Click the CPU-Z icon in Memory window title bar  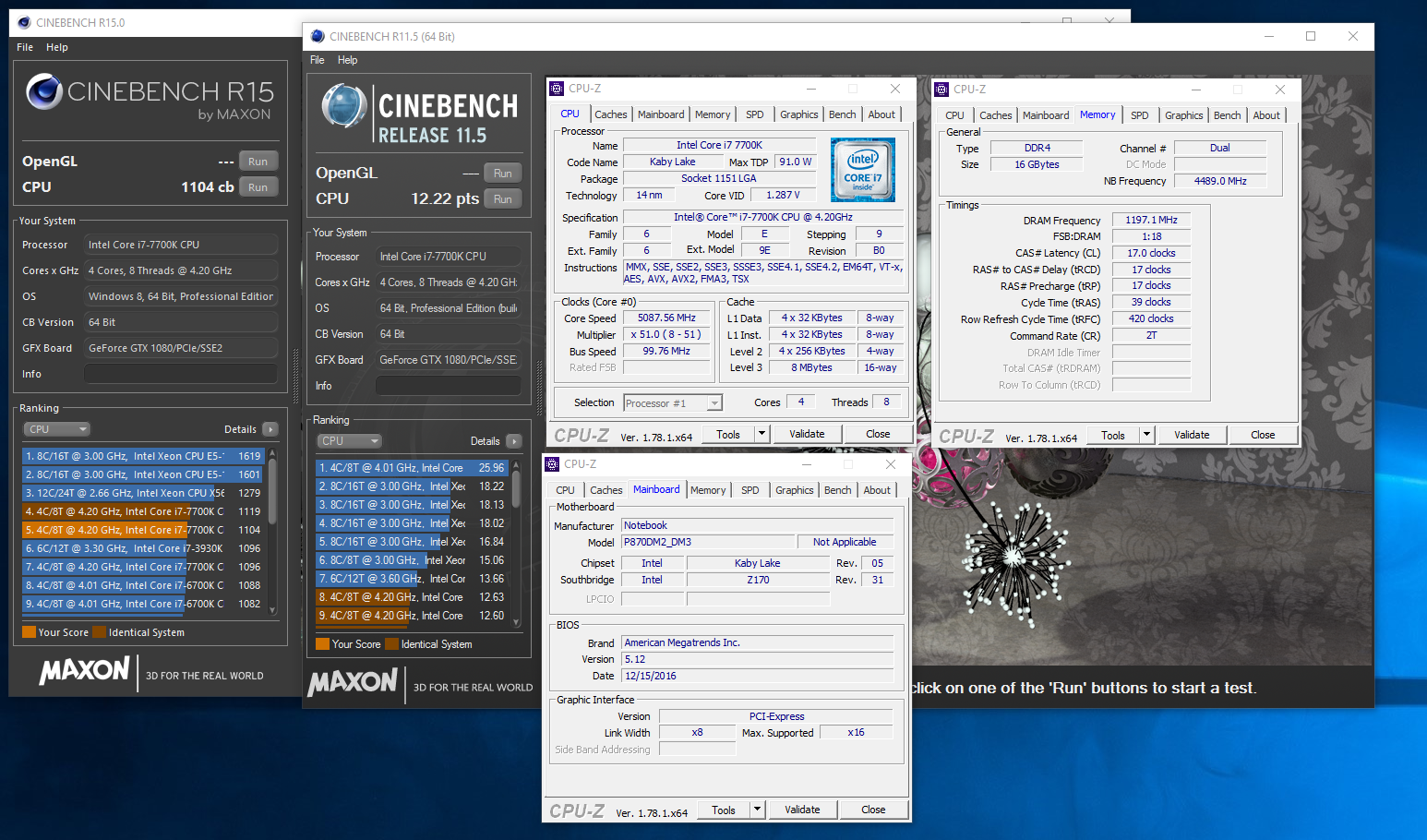(941, 90)
